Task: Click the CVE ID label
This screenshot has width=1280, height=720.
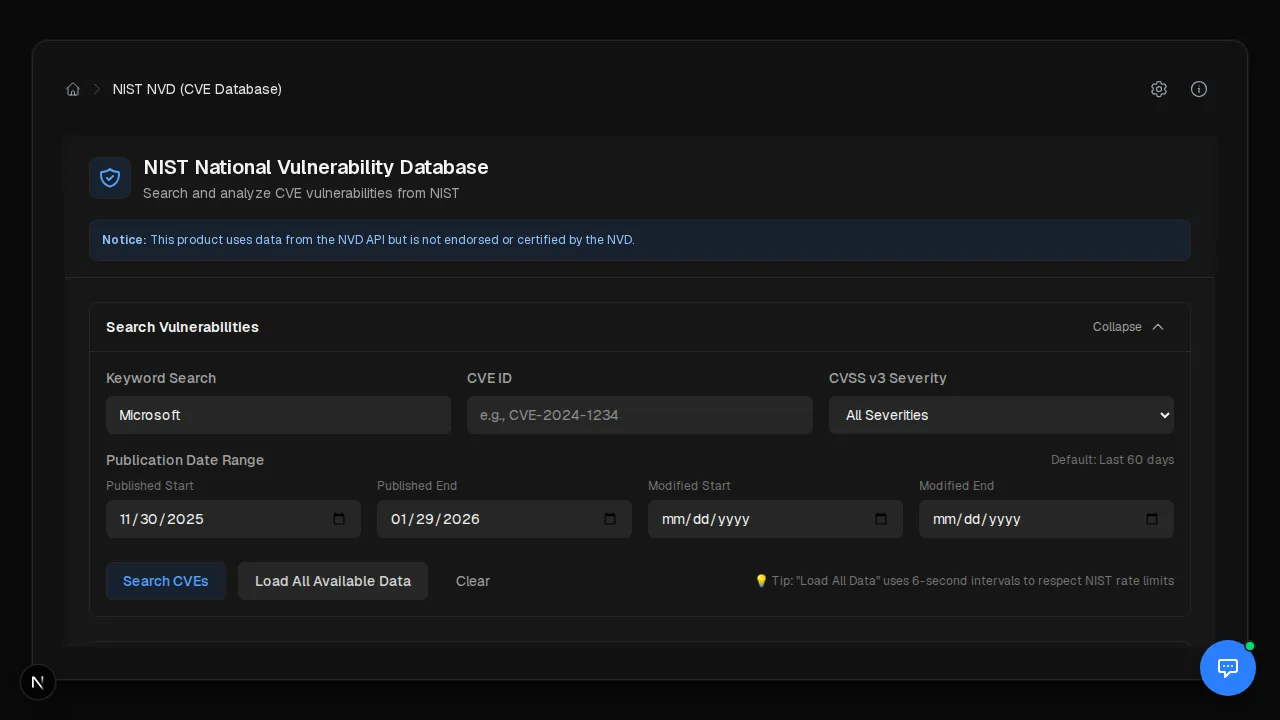Action: pyautogui.click(x=489, y=378)
